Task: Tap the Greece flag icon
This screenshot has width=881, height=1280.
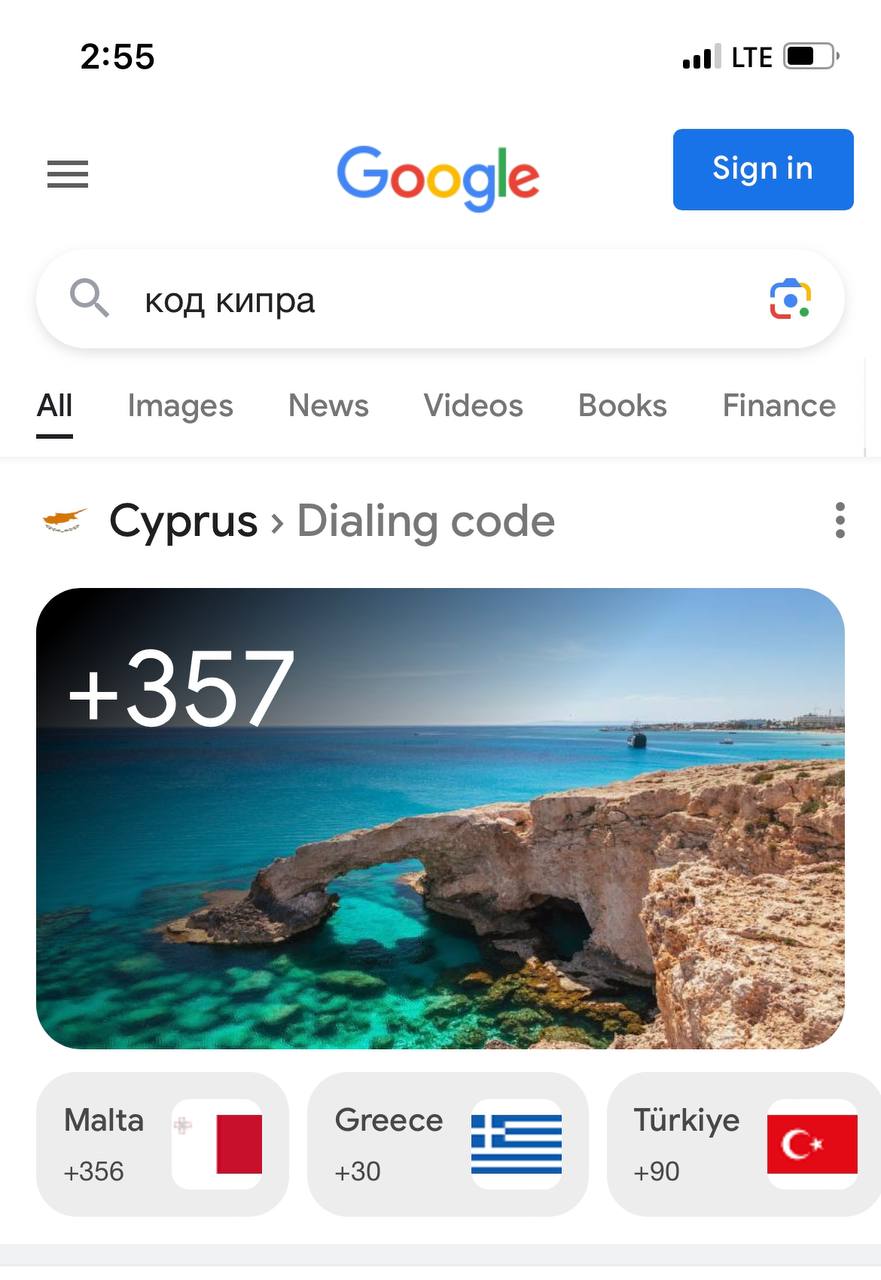Action: coord(516,1144)
